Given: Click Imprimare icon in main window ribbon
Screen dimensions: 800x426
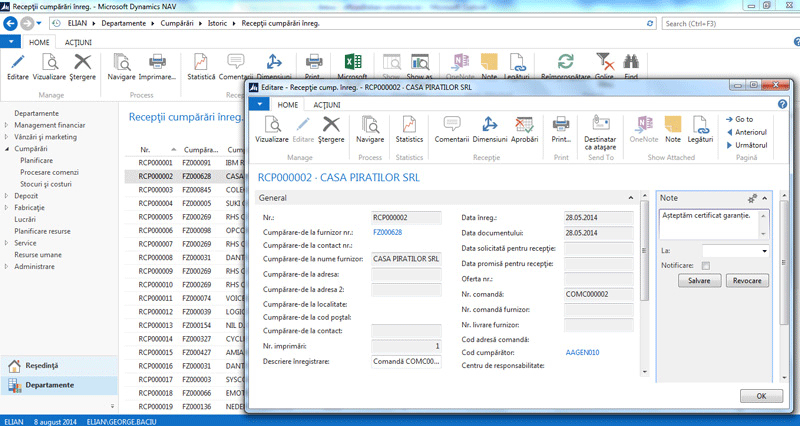Looking at the screenshot, I should (157, 63).
